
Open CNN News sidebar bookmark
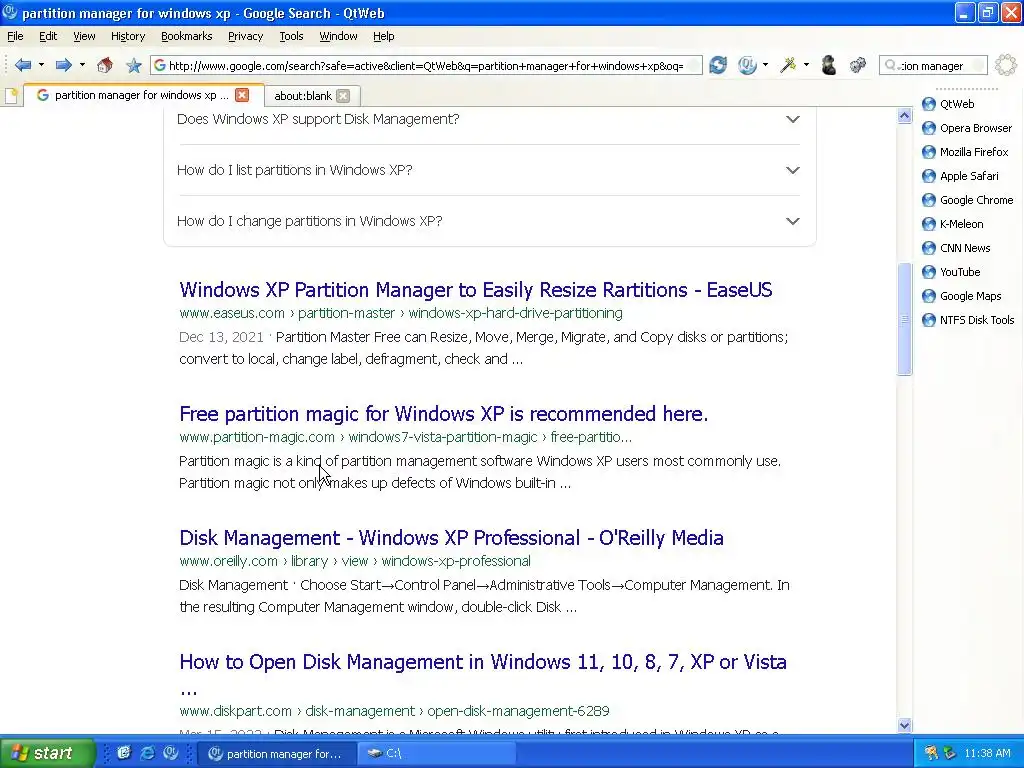956,248
